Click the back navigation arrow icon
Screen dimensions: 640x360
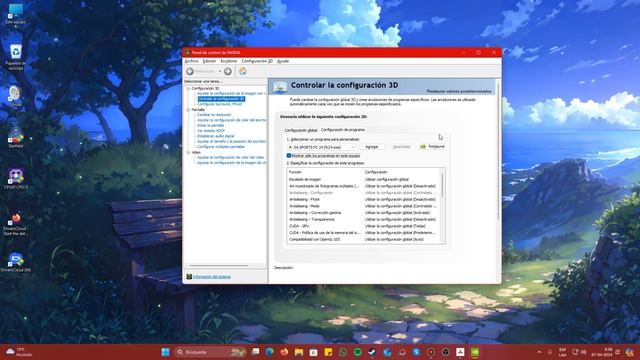tap(190, 71)
